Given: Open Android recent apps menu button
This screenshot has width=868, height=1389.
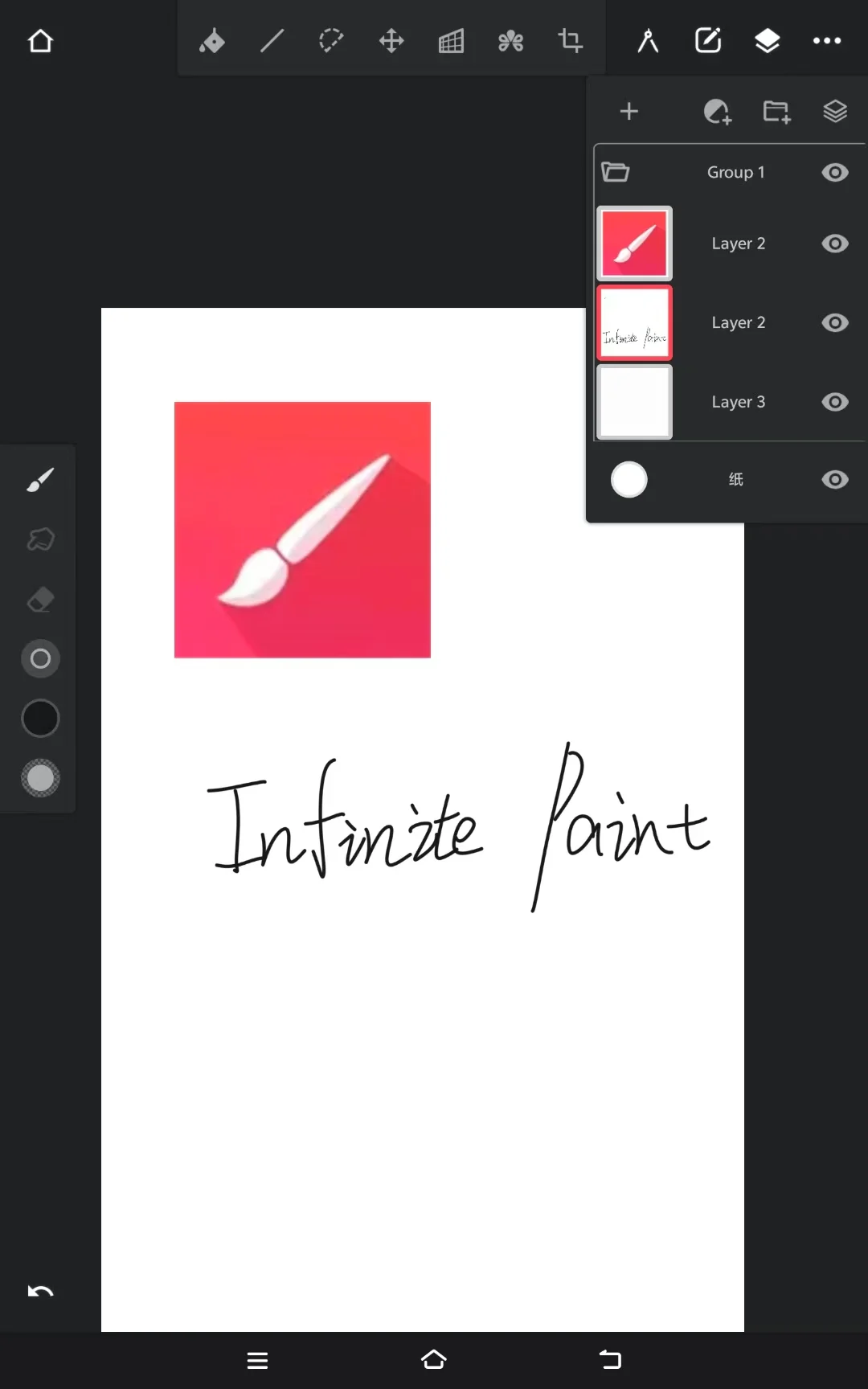Looking at the screenshot, I should point(257,1360).
